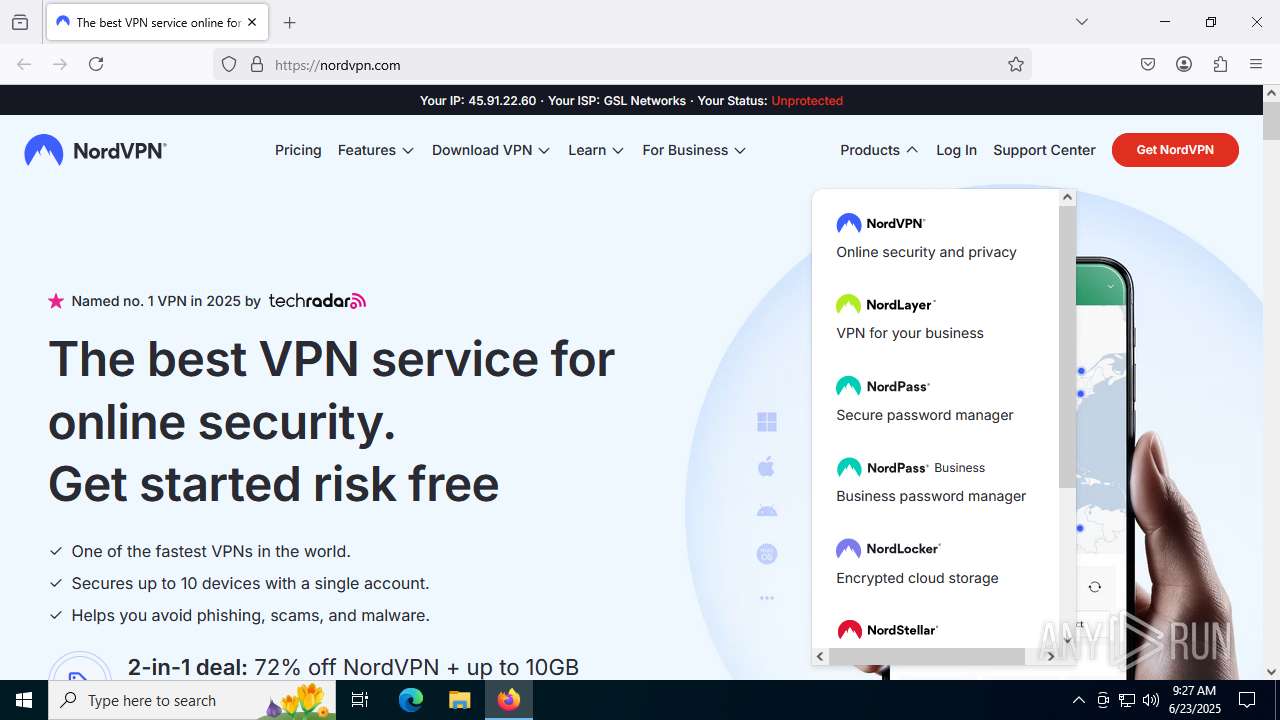This screenshot has width=1280, height=720.
Task: Open a new browser tab
Action: coord(290,22)
